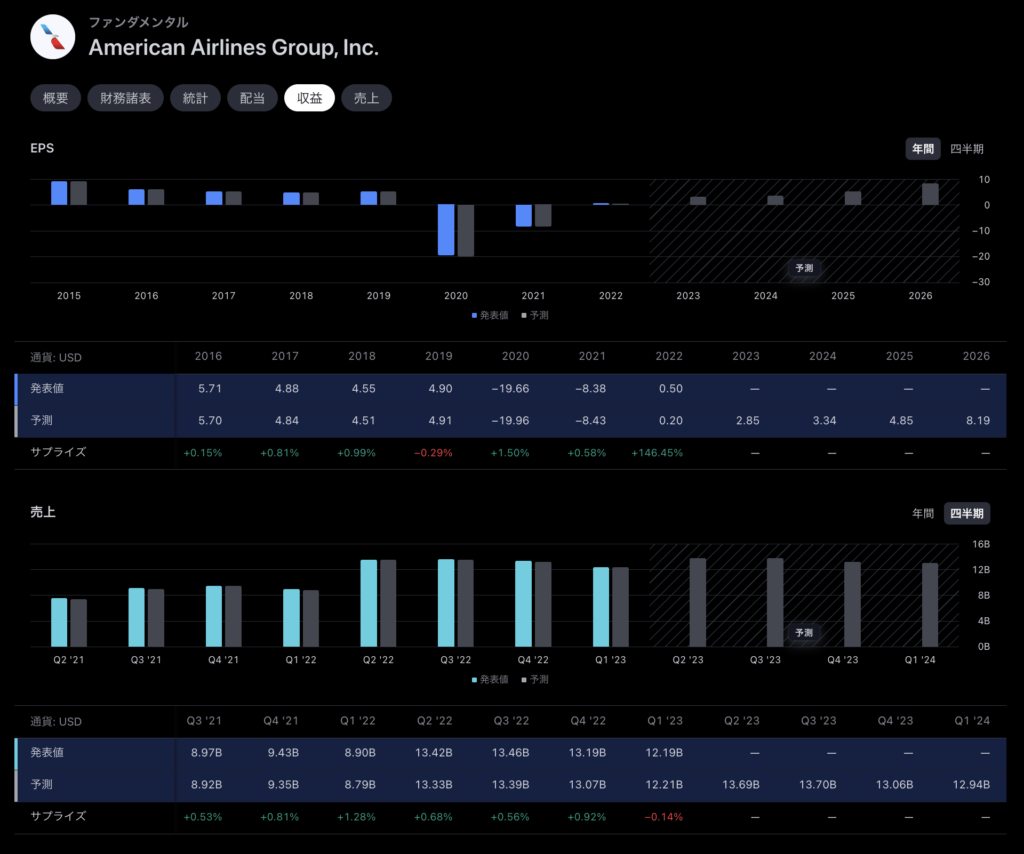Select 年間 in the EPS section
The height and width of the screenshot is (854, 1024).
pyautogui.click(x=923, y=149)
